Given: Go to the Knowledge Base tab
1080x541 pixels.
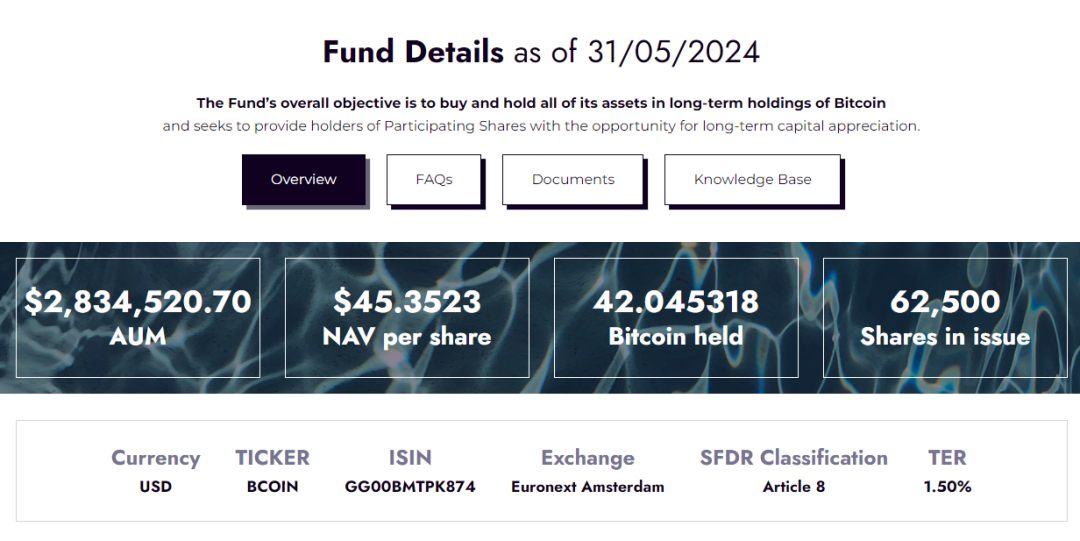Looking at the screenshot, I should (x=753, y=180).
